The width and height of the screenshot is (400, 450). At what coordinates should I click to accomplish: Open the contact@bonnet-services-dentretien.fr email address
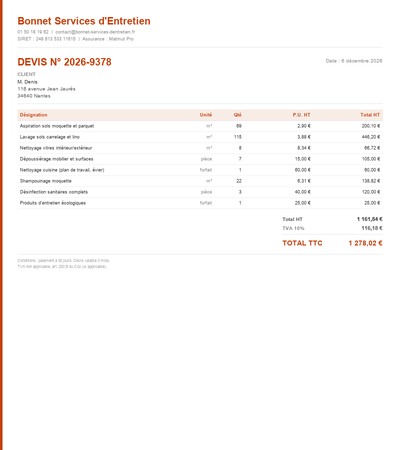click(95, 32)
